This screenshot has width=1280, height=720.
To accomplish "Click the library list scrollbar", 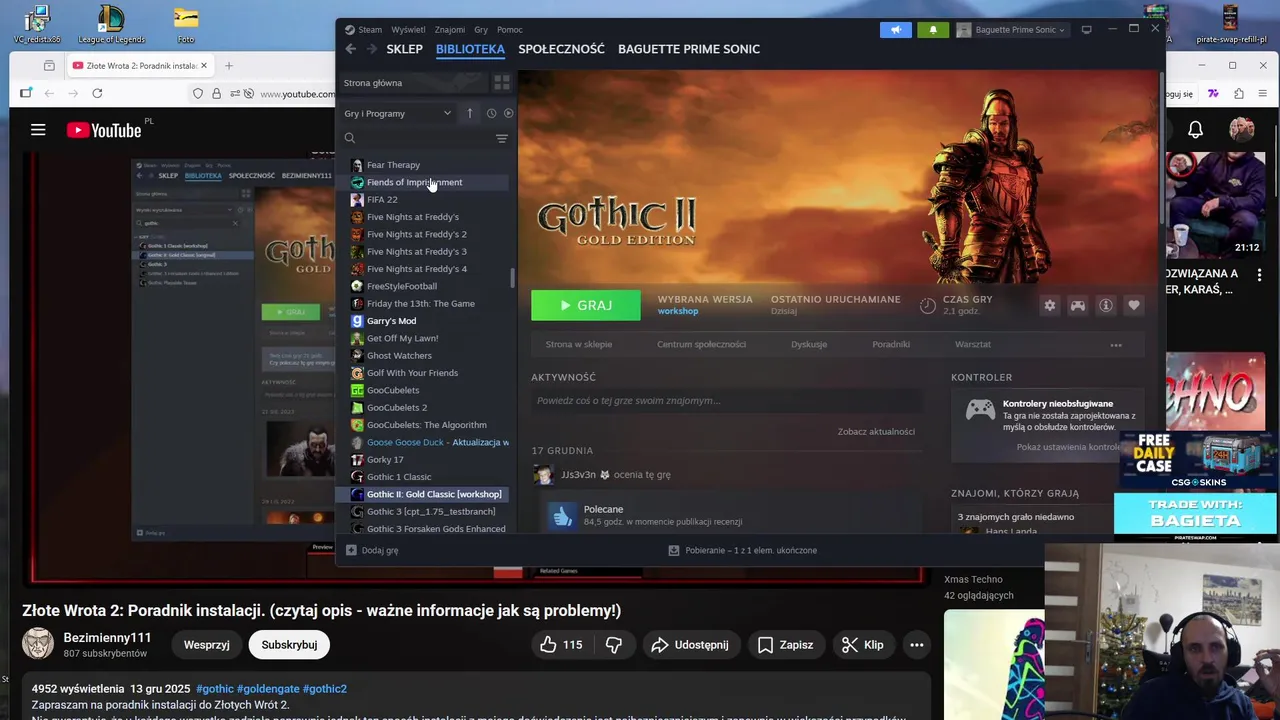I will (513, 278).
